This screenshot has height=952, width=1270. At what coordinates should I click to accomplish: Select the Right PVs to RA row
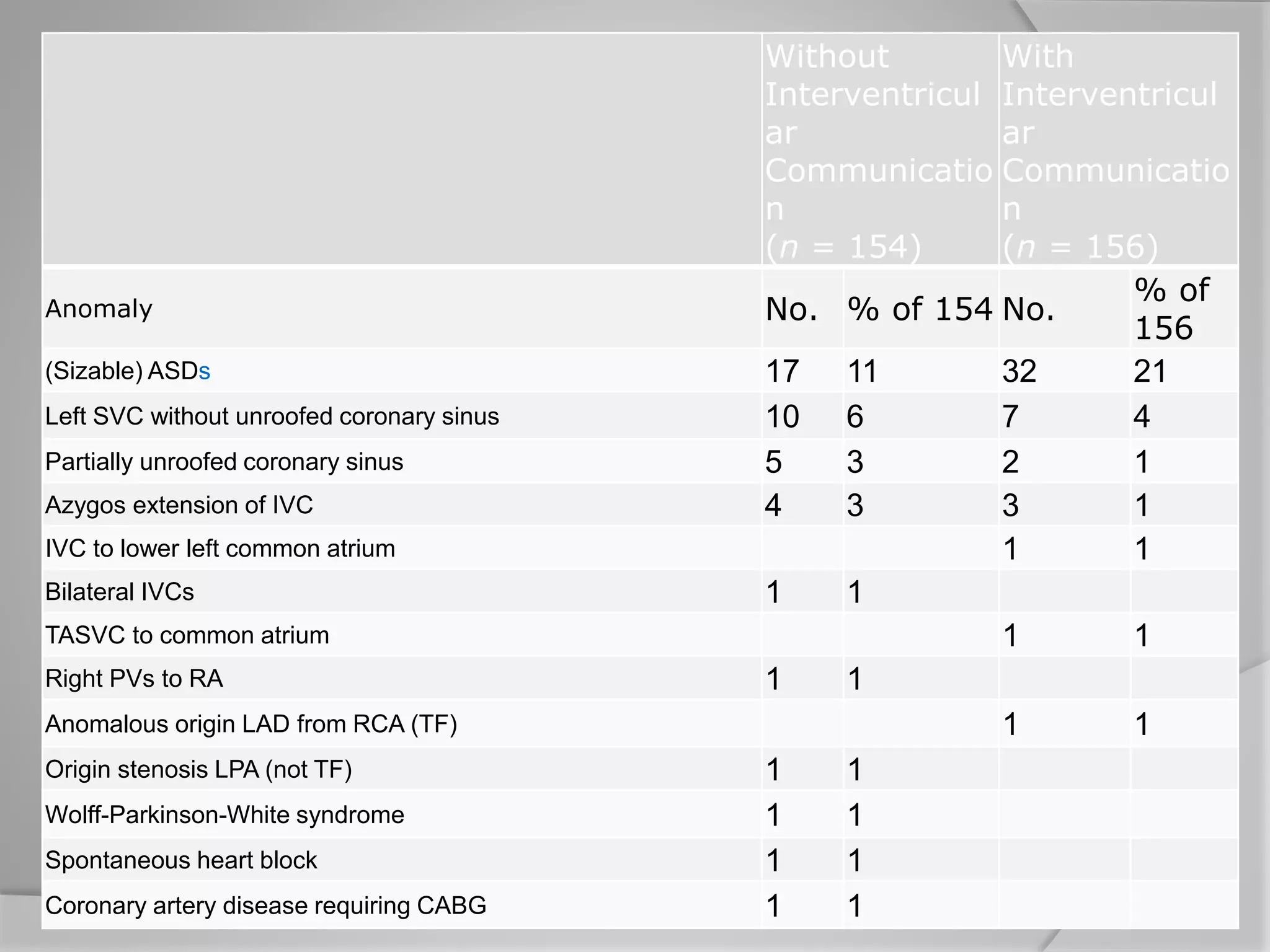coord(134,679)
